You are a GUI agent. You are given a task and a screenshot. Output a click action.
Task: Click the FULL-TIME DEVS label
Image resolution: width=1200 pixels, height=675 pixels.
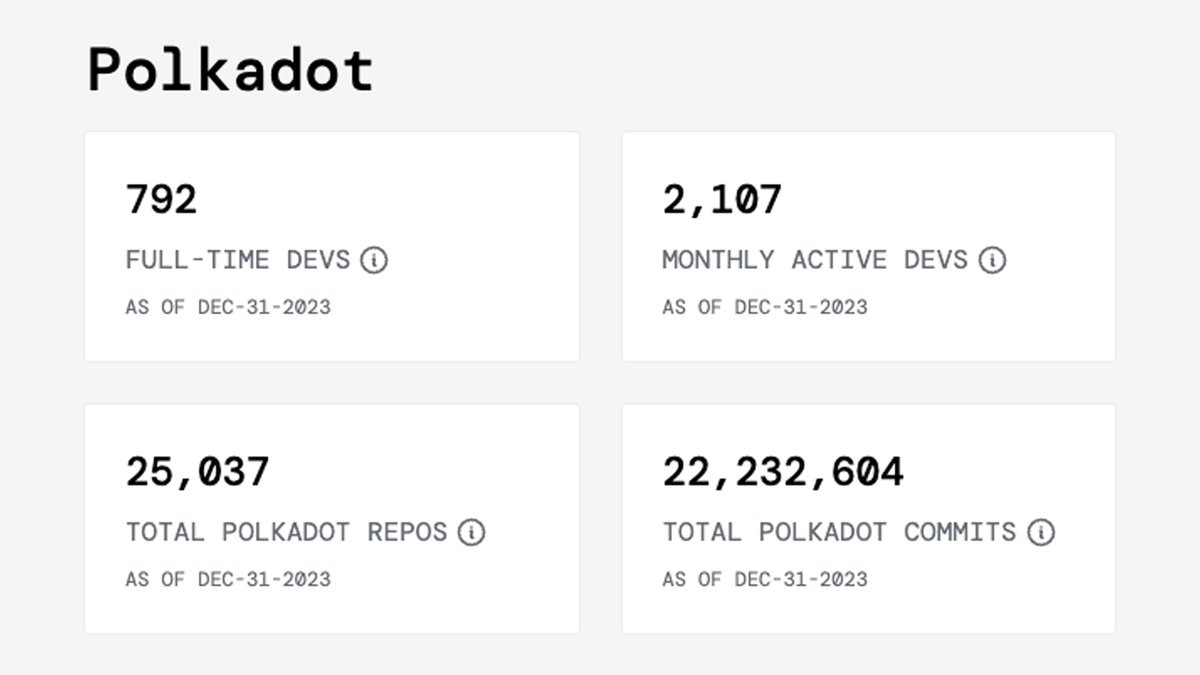(x=238, y=260)
